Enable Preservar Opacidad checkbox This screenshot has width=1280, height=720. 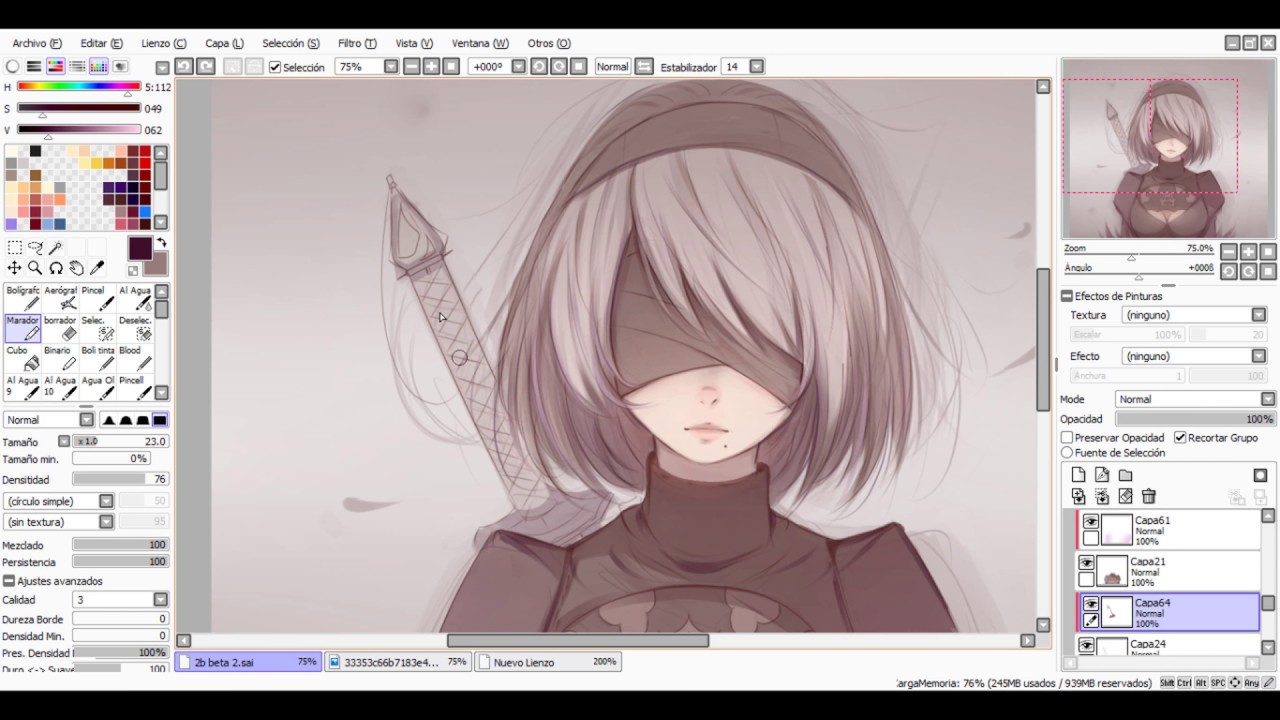click(x=1067, y=438)
